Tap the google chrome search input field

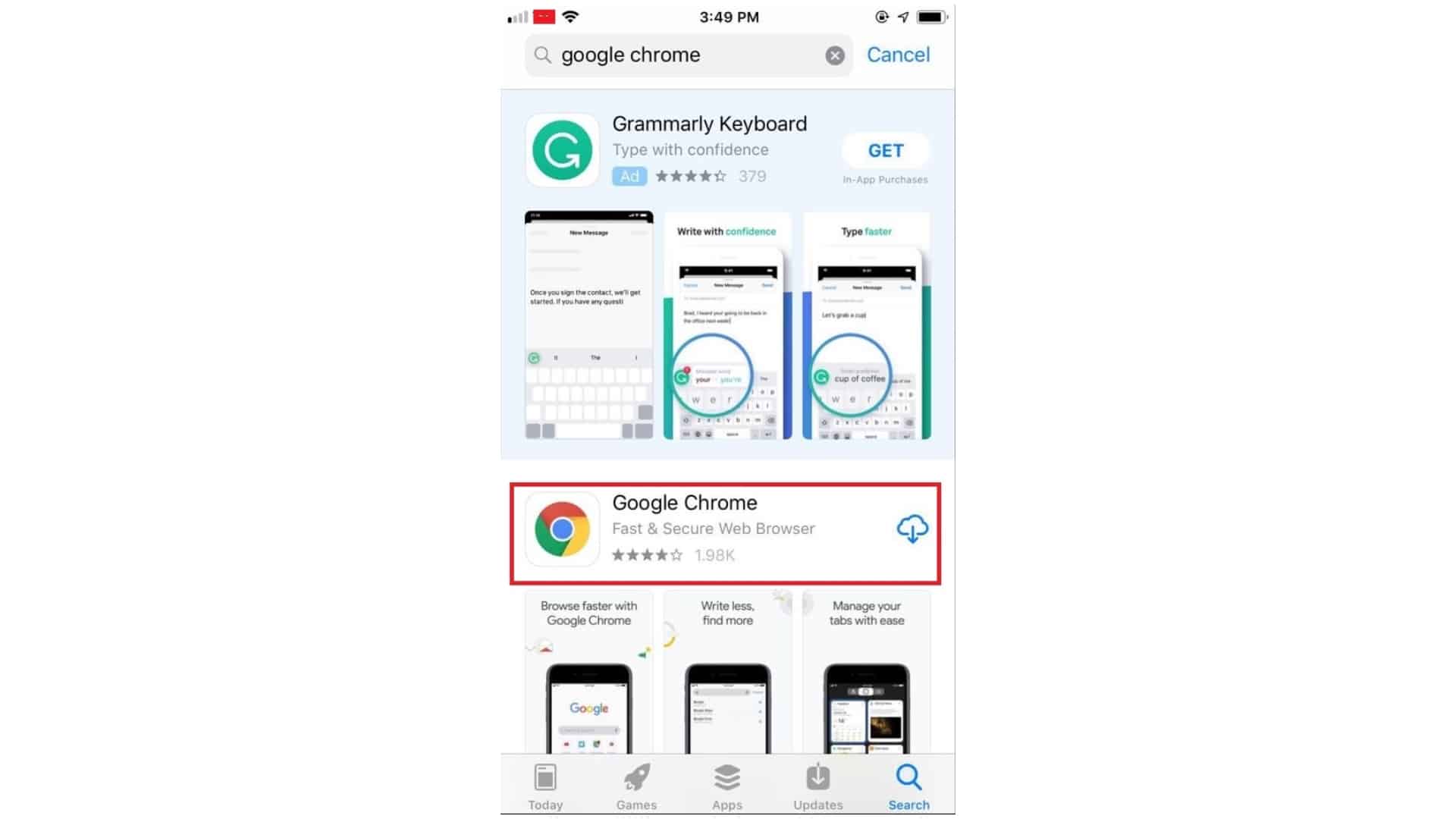coord(688,55)
